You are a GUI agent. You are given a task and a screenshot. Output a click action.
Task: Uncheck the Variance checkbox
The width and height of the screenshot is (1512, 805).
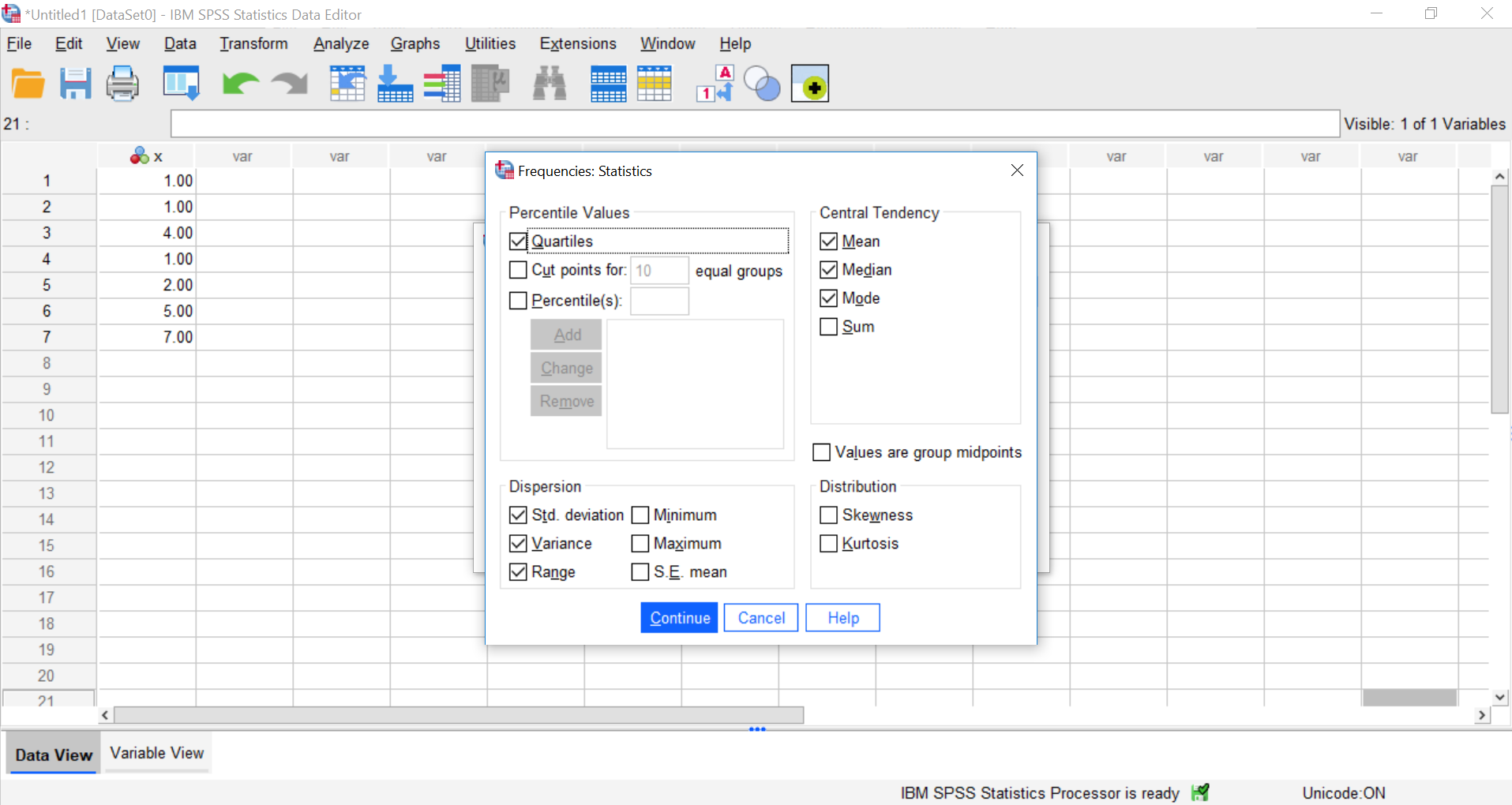[518, 544]
